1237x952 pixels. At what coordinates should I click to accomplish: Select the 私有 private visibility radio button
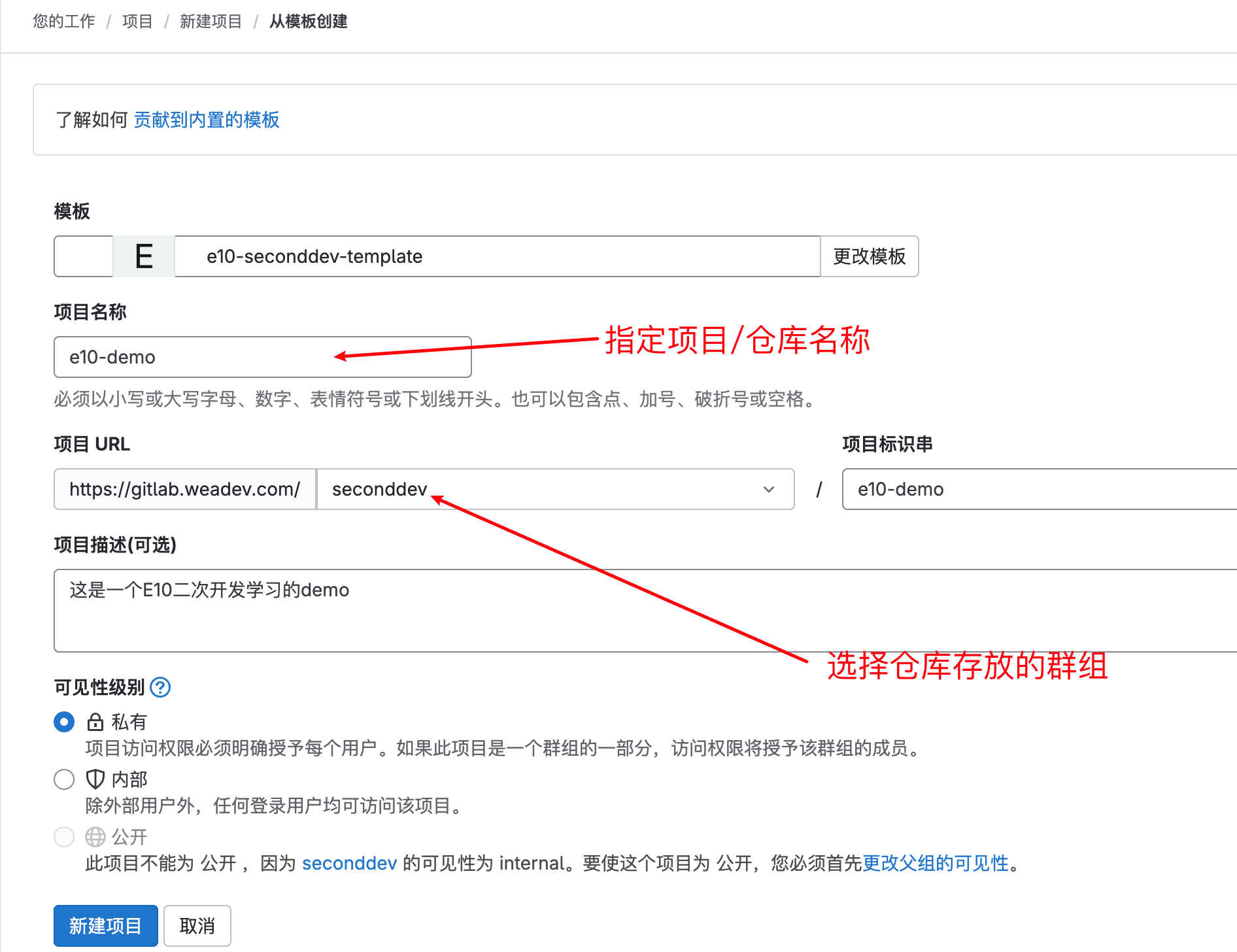point(64,722)
